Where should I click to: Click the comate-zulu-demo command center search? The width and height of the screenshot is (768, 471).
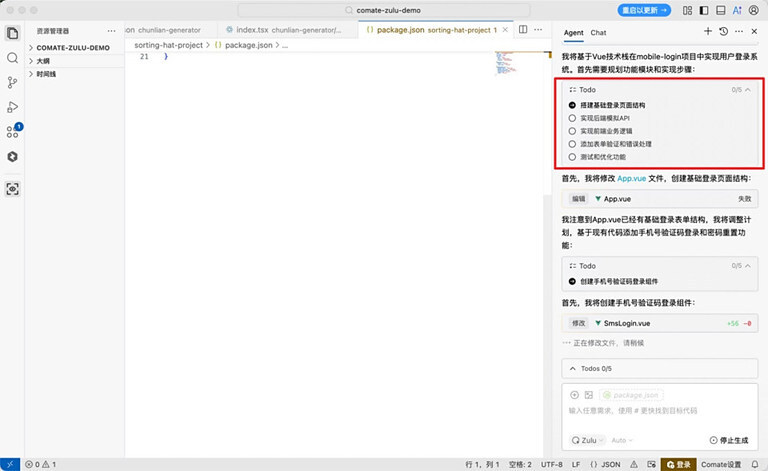tap(384, 10)
